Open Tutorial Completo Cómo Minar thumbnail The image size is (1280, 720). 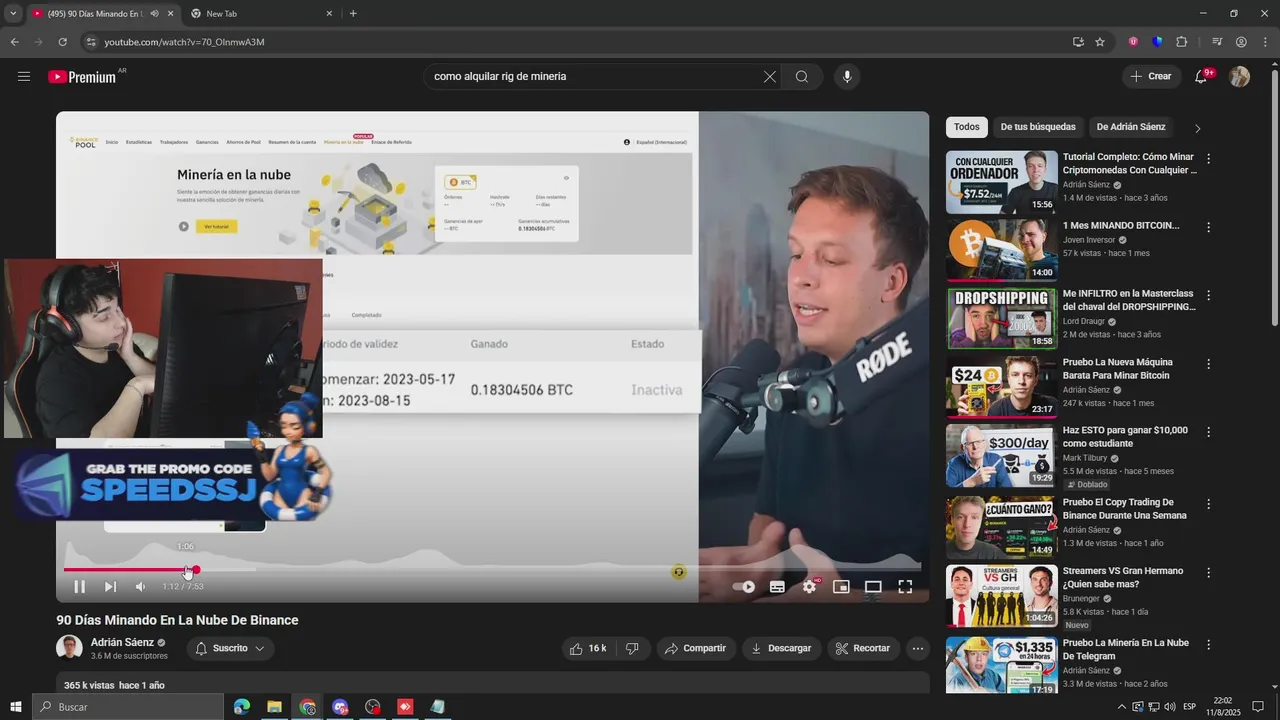coord(1002,182)
